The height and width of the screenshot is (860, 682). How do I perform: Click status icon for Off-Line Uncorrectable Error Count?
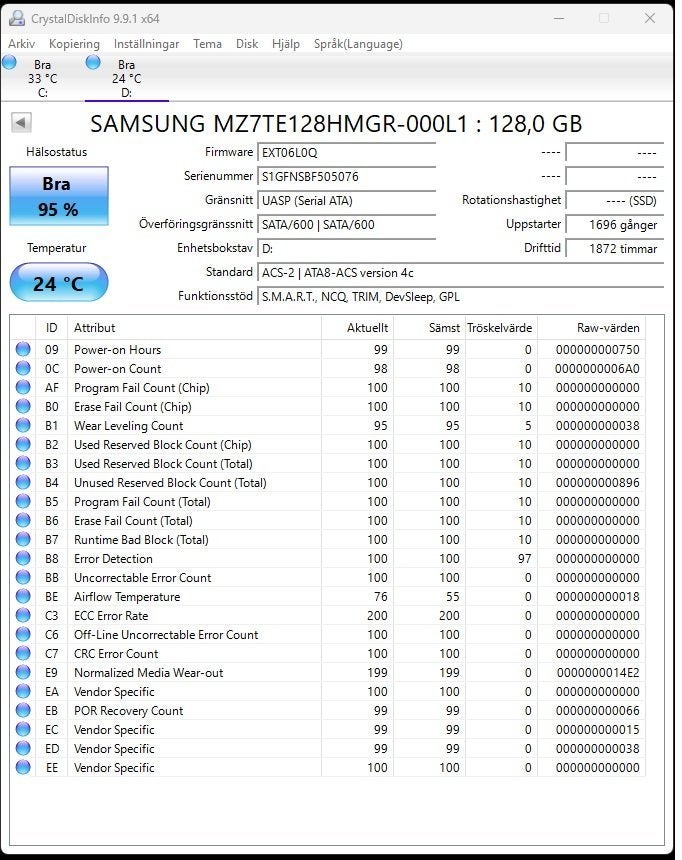coord(23,635)
